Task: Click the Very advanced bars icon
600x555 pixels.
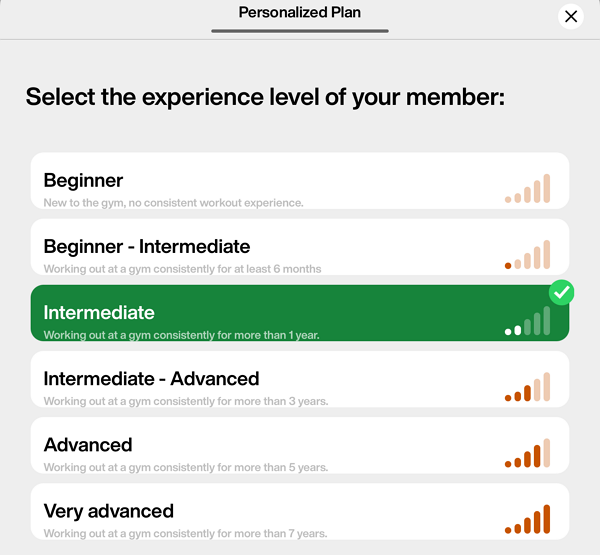Action: point(528,519)
